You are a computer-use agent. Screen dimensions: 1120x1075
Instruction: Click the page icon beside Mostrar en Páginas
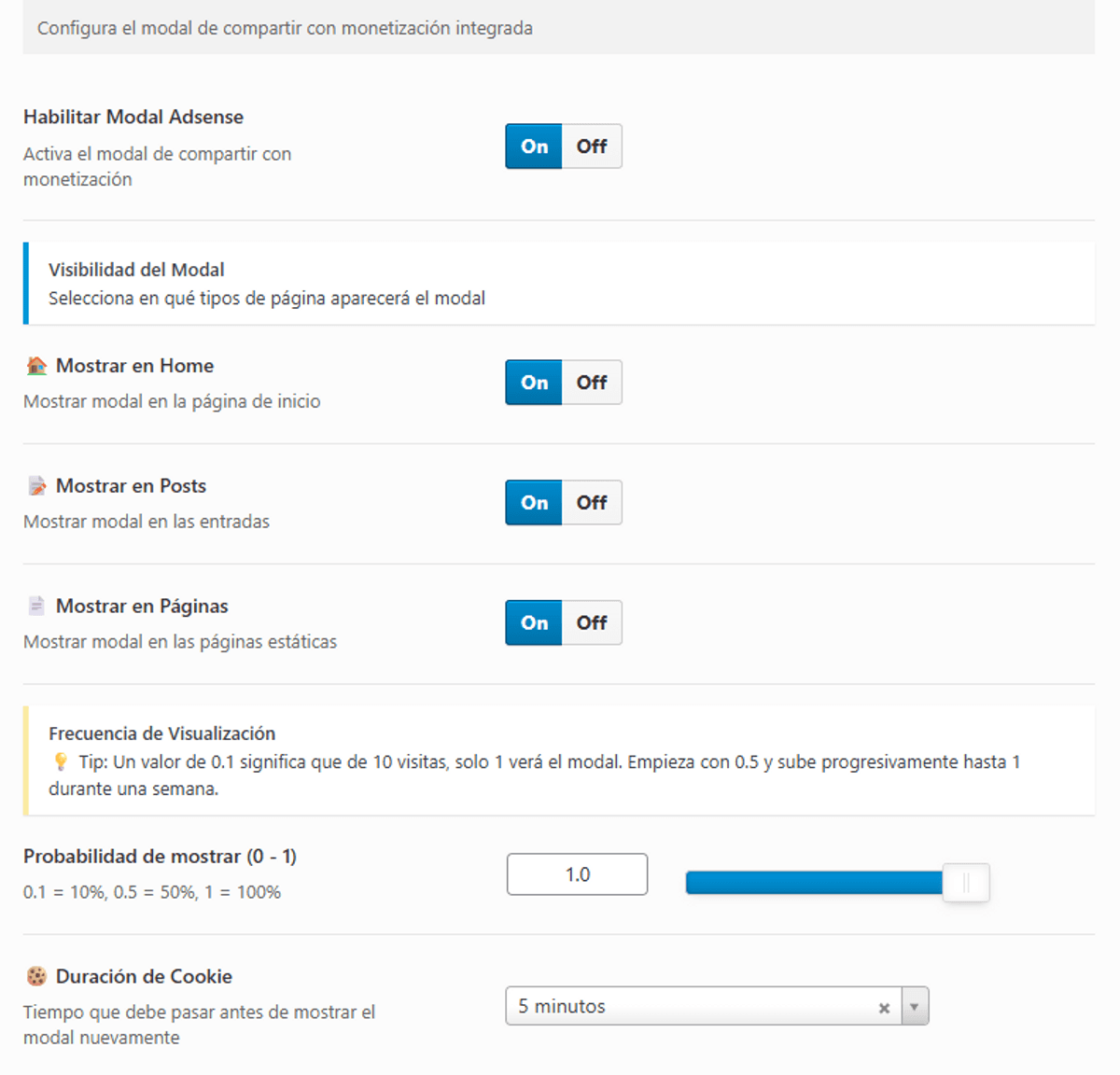pyautogui.click(x=36, y=607)
